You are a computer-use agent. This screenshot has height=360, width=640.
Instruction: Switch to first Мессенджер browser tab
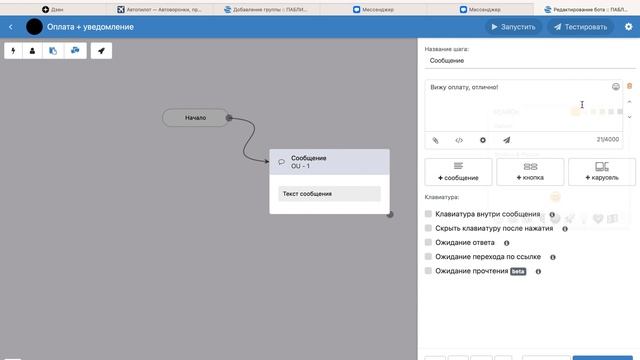pos(373,9)
